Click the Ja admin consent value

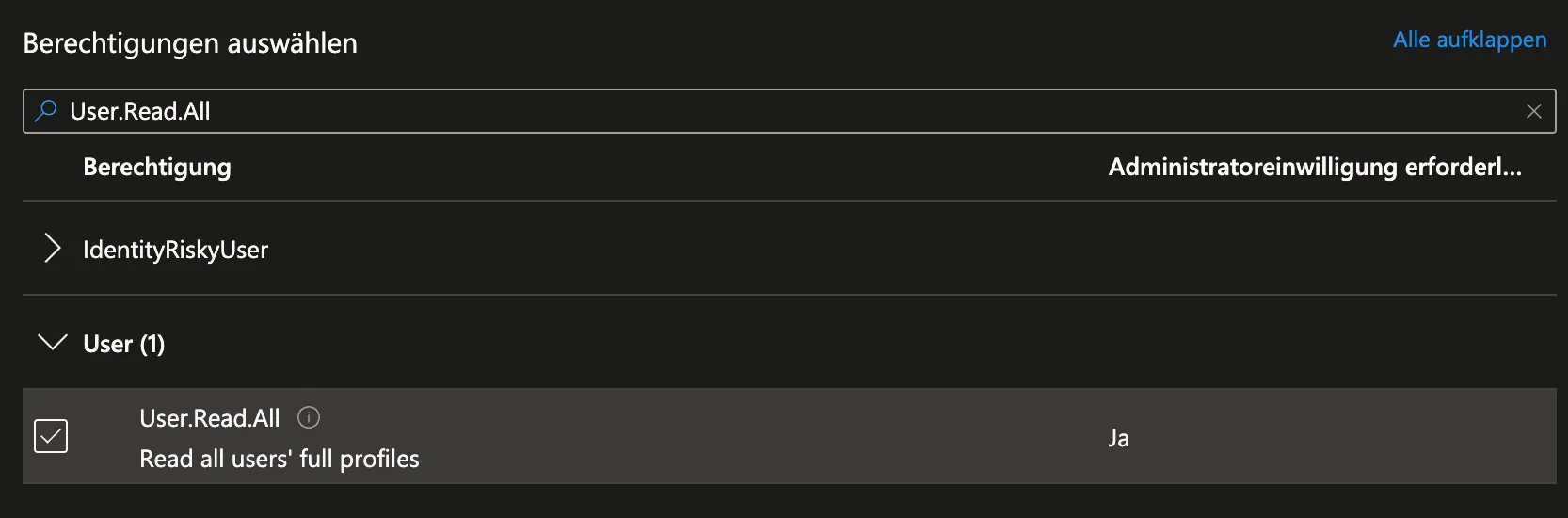(x=1118, y=438)
